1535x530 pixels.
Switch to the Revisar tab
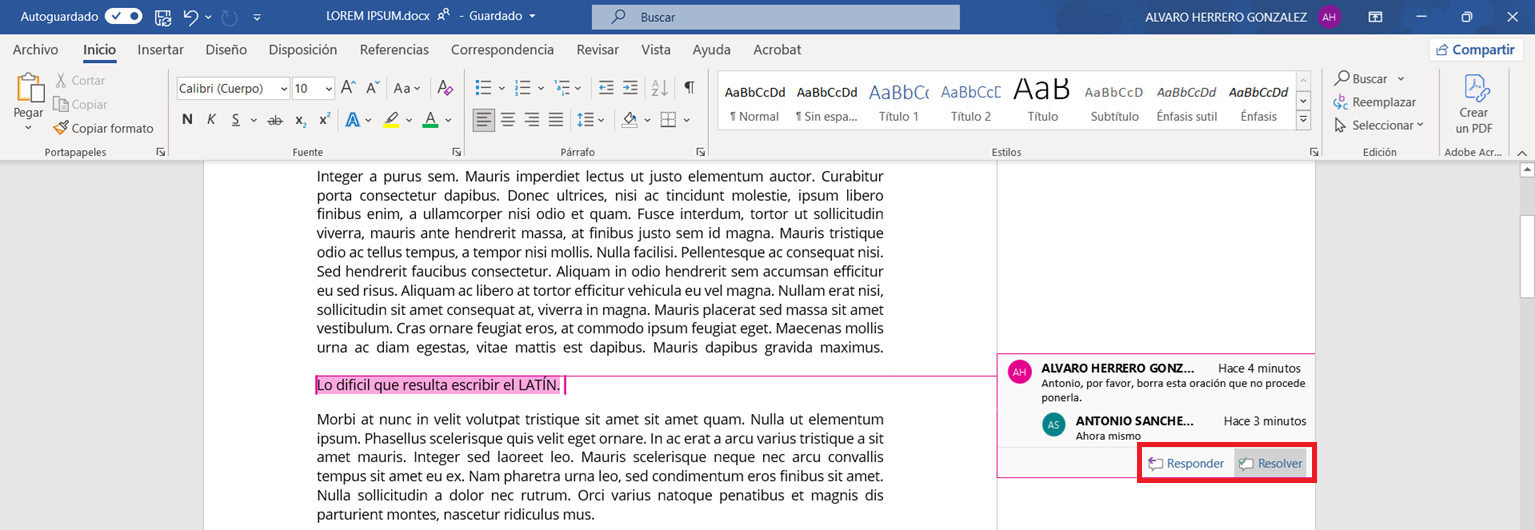[598, 49]
